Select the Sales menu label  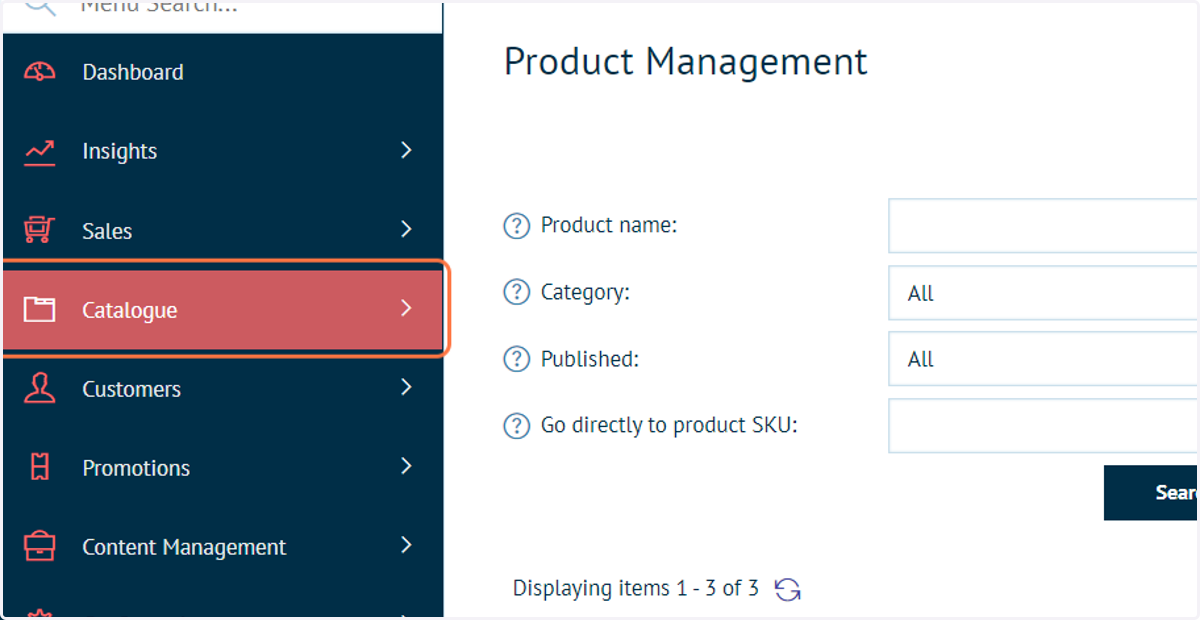pyautogui.click(x=107, y=230)
